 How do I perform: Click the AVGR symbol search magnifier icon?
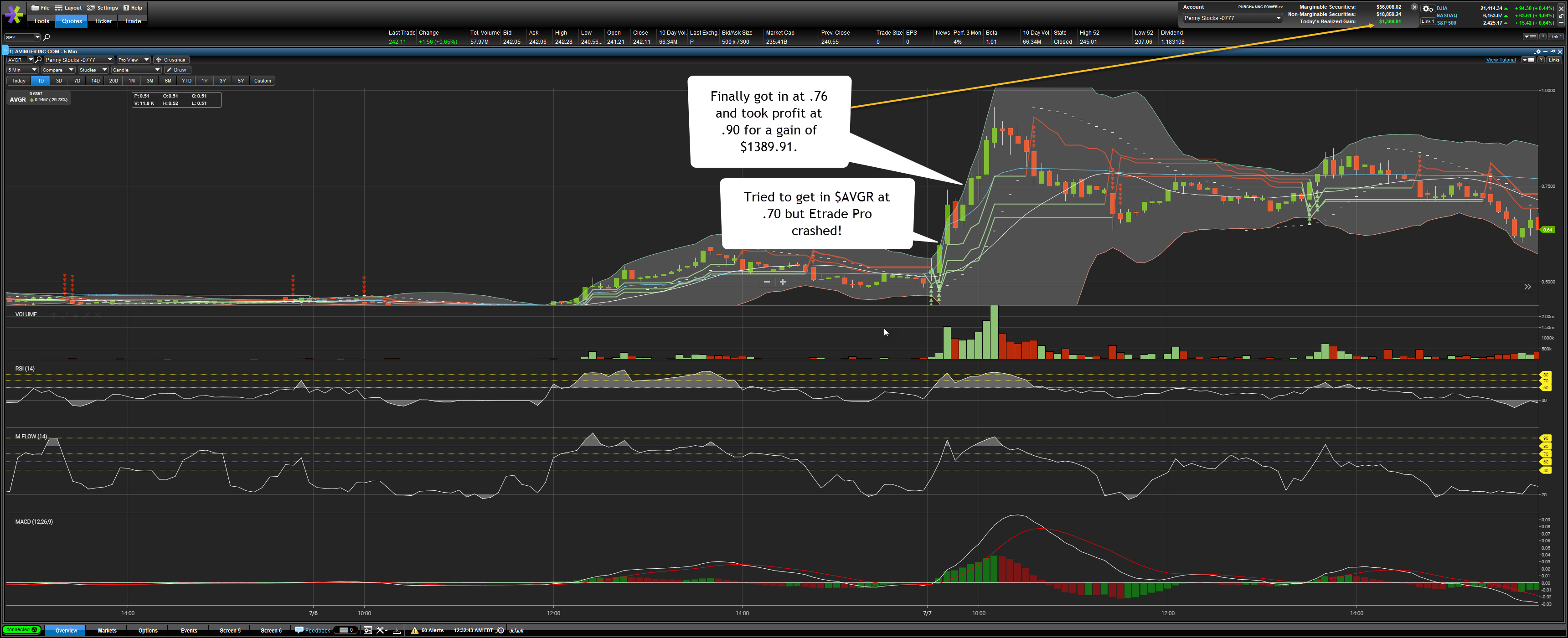pos(38,60)
